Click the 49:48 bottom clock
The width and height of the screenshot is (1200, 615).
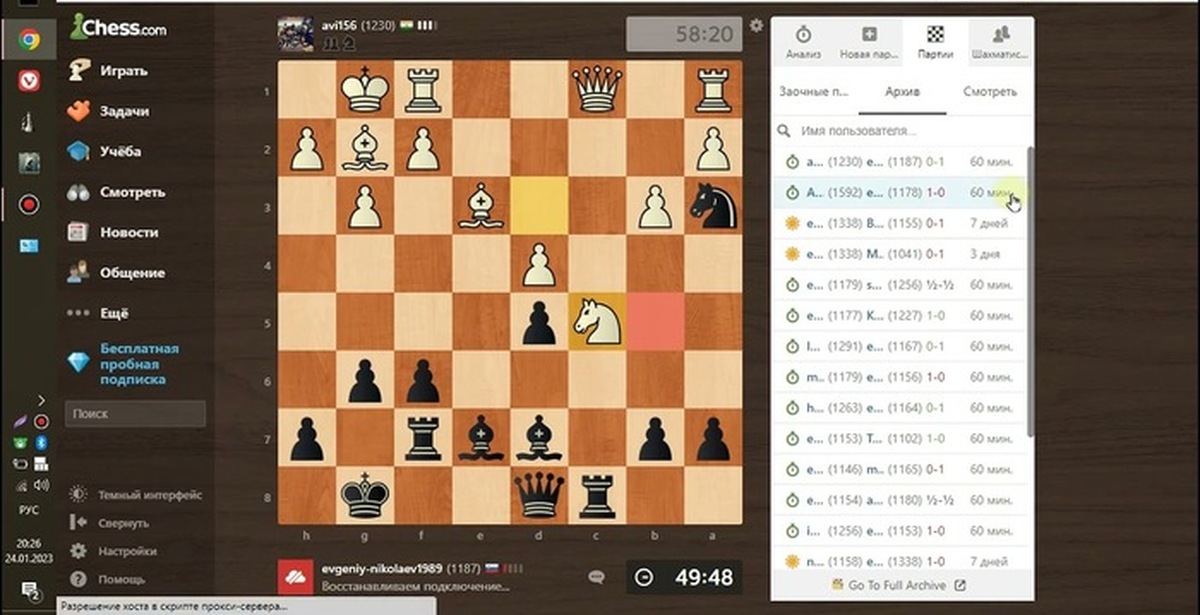[684, 577]
